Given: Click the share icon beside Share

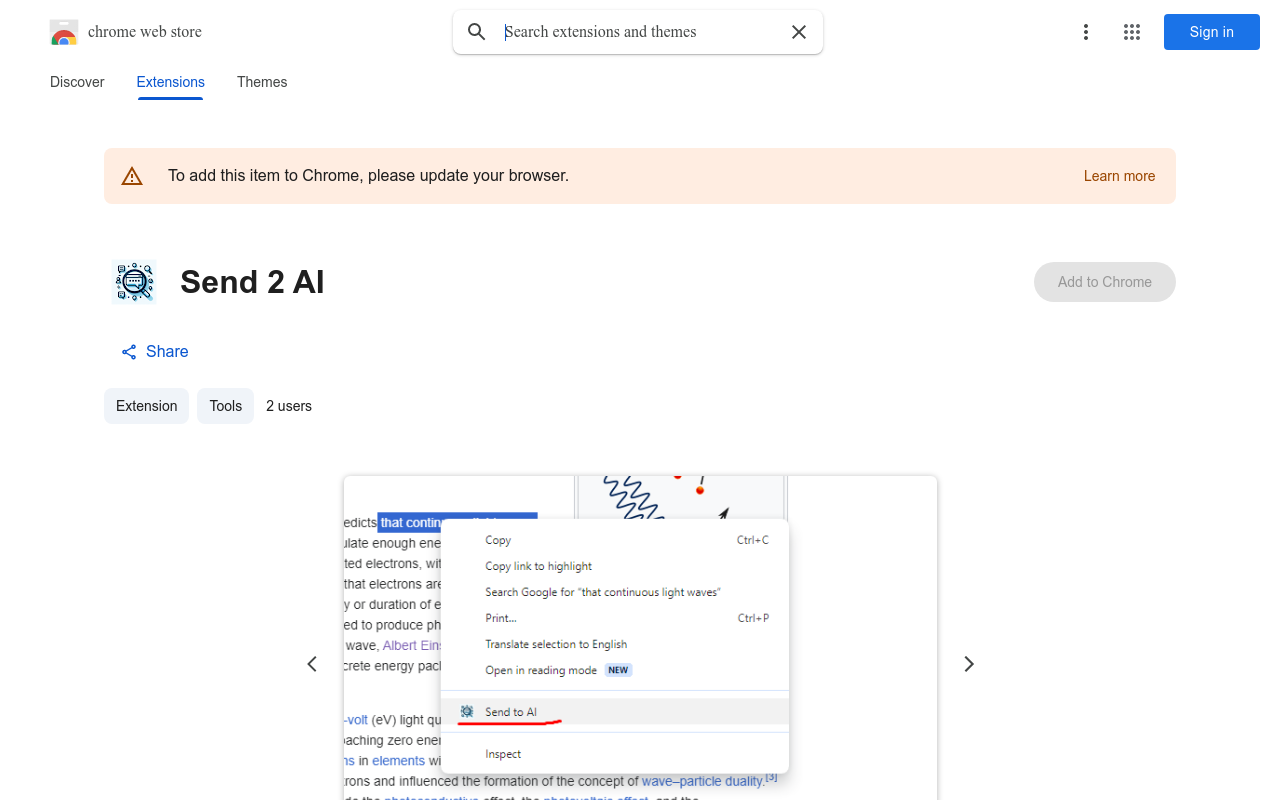Looking at the screenshot, I should [x=129, y=352].
